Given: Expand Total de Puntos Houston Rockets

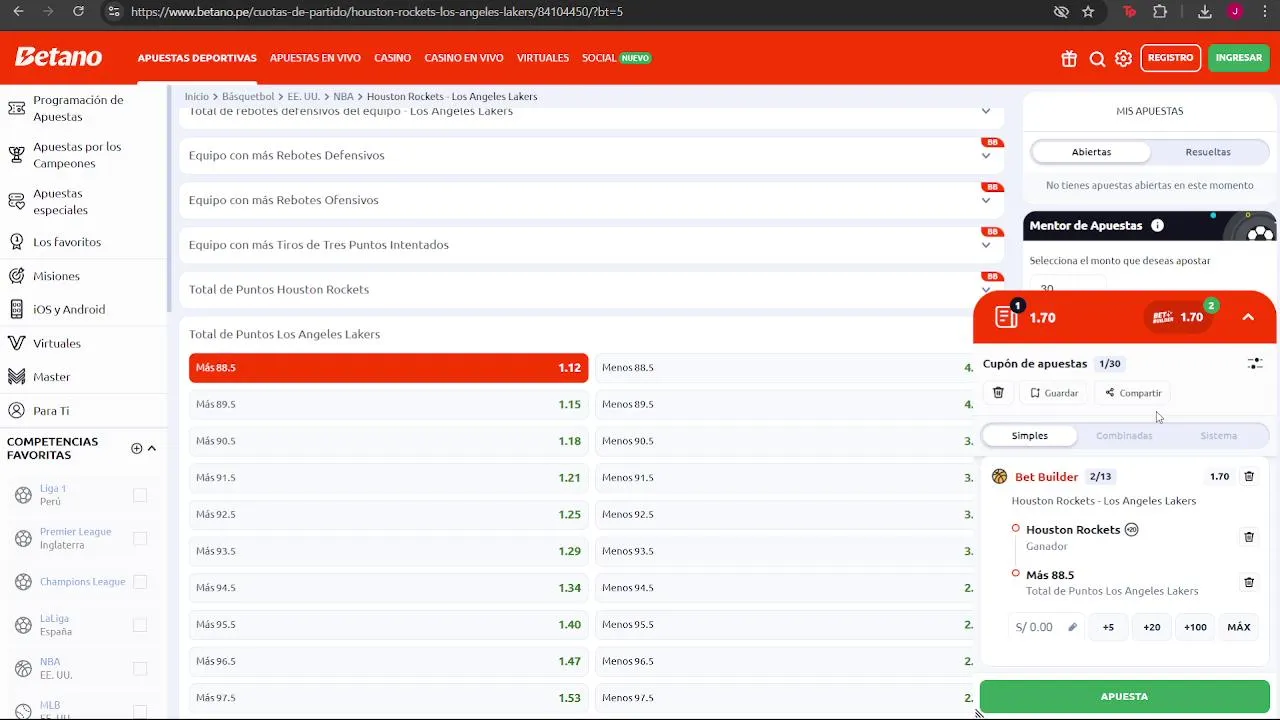Looking at the screenshot, I should coord(591,289).
